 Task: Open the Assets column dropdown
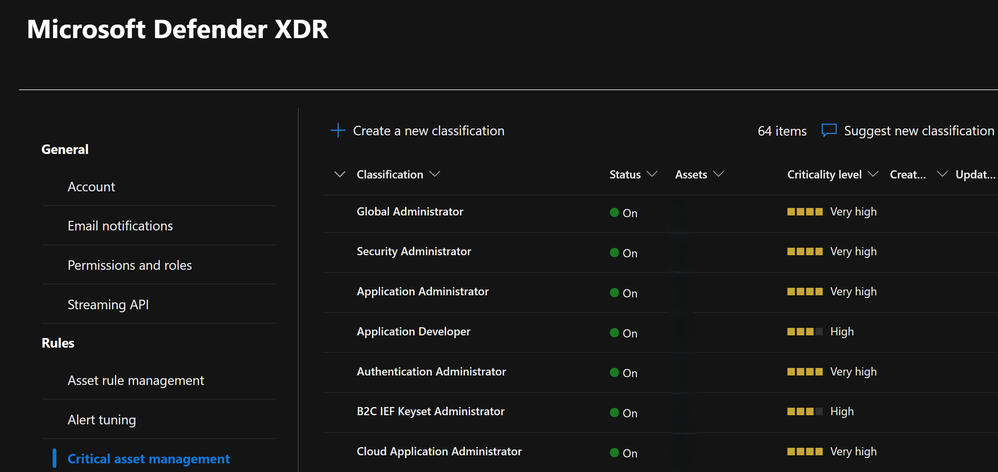point(719,174)
